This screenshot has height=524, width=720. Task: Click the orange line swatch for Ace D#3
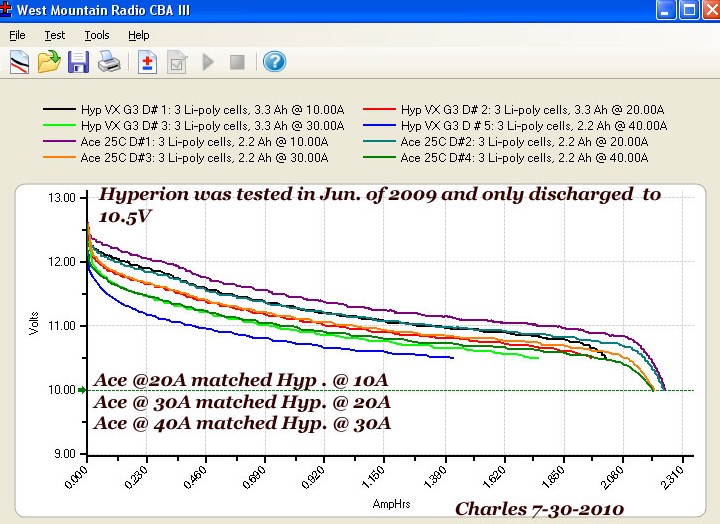(x=59, y=158)
